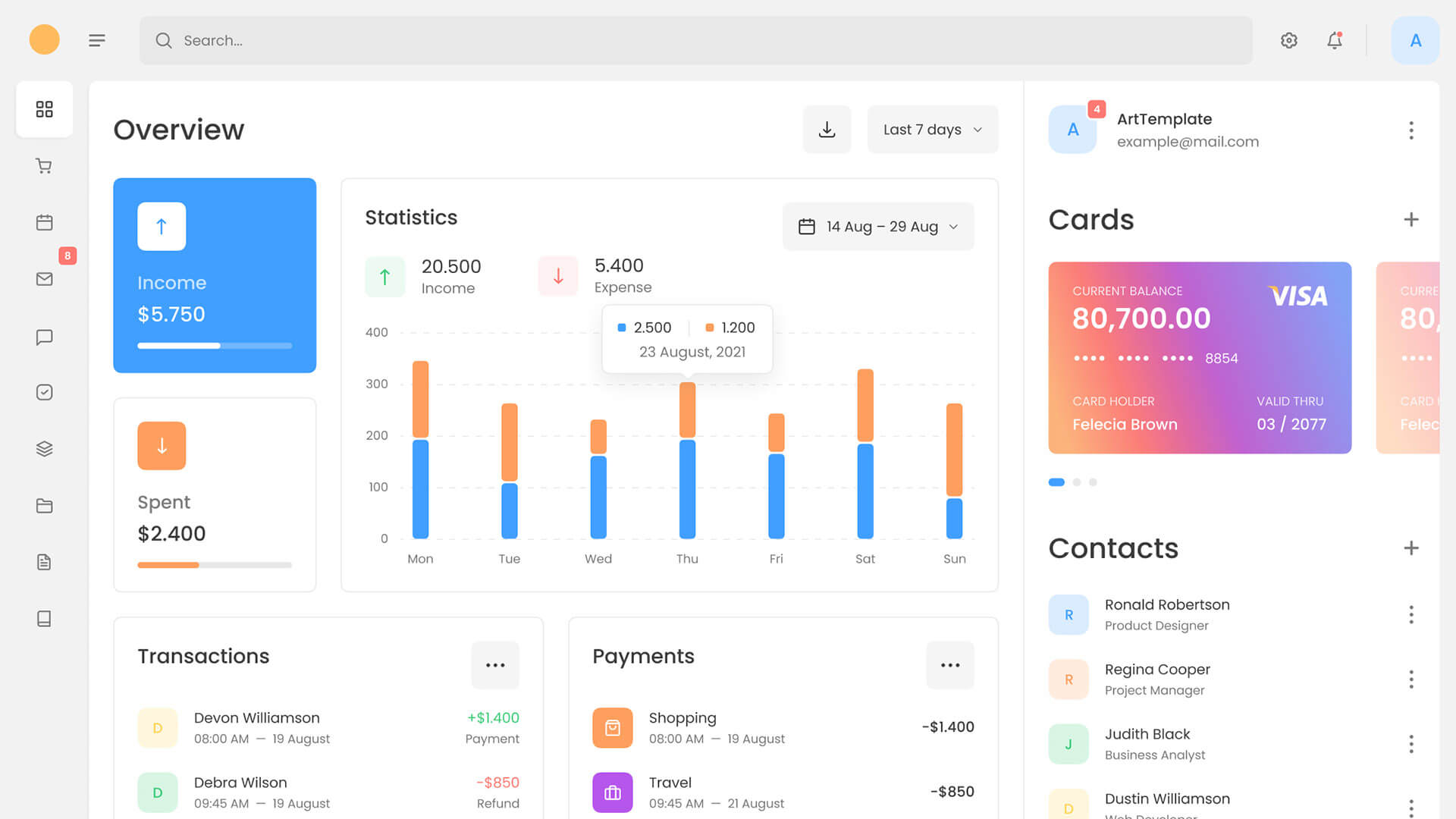The width and height of the screenshot is (1456, 819).
Task: Open the calendar sidebar icon
Action: [x=44, y=222]
